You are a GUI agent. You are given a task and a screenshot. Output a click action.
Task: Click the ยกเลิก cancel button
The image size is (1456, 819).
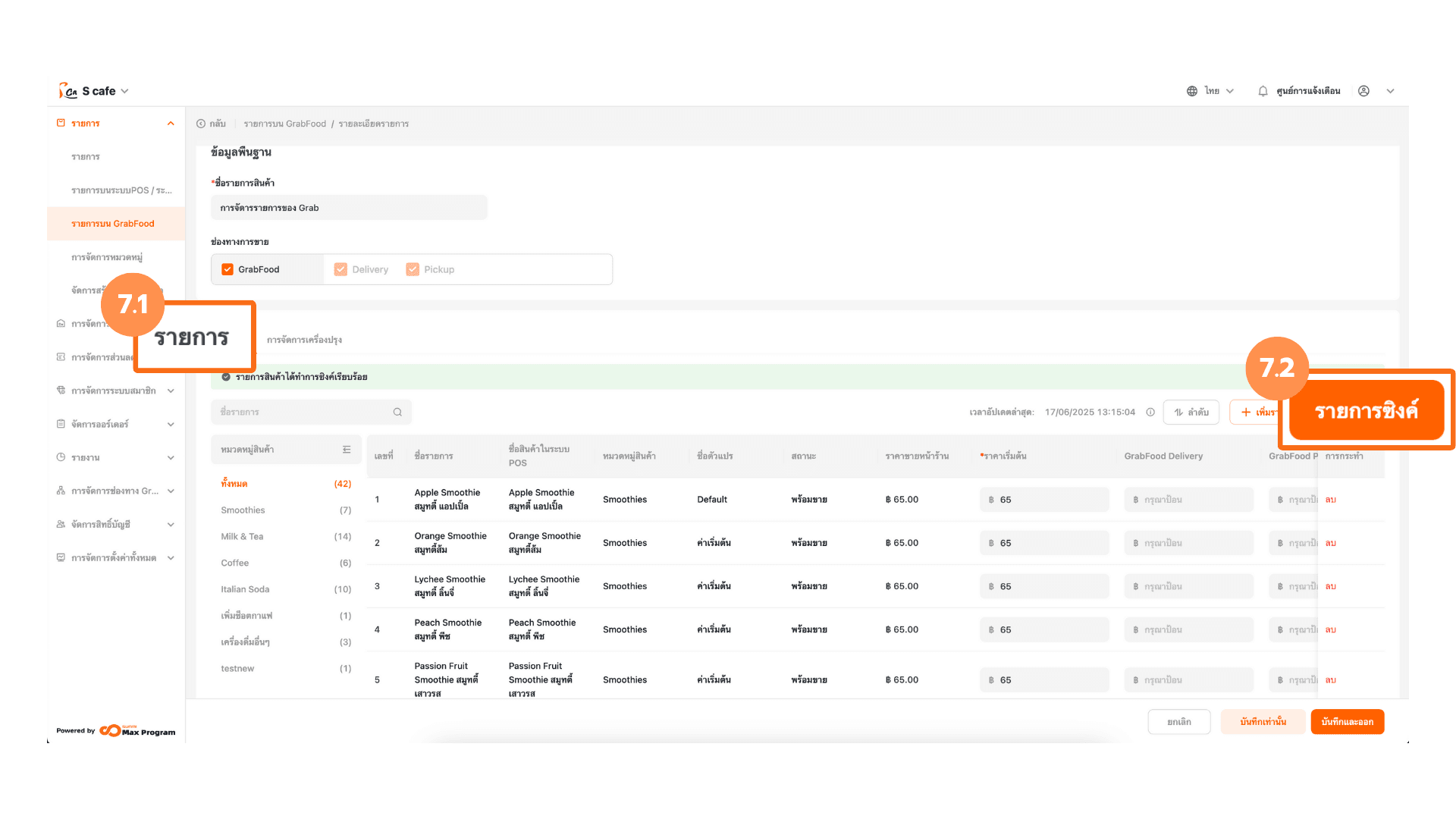(1178, 722)
